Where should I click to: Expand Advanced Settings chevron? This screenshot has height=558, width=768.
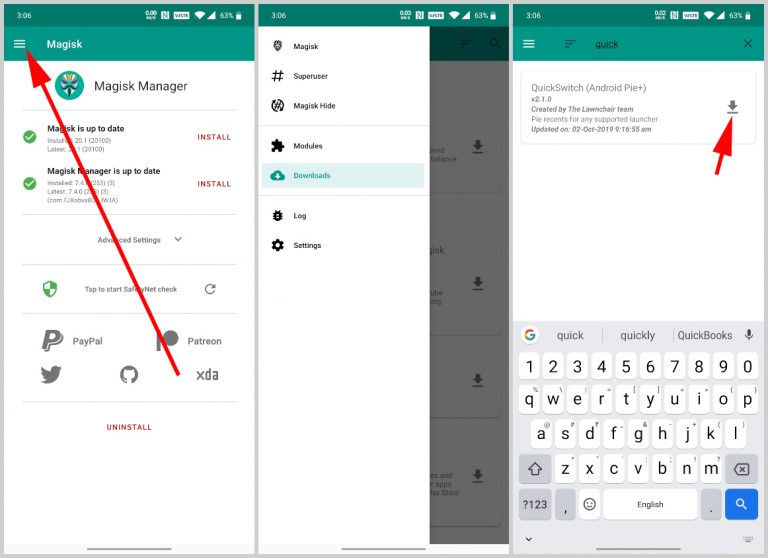[x=178, y=240]
